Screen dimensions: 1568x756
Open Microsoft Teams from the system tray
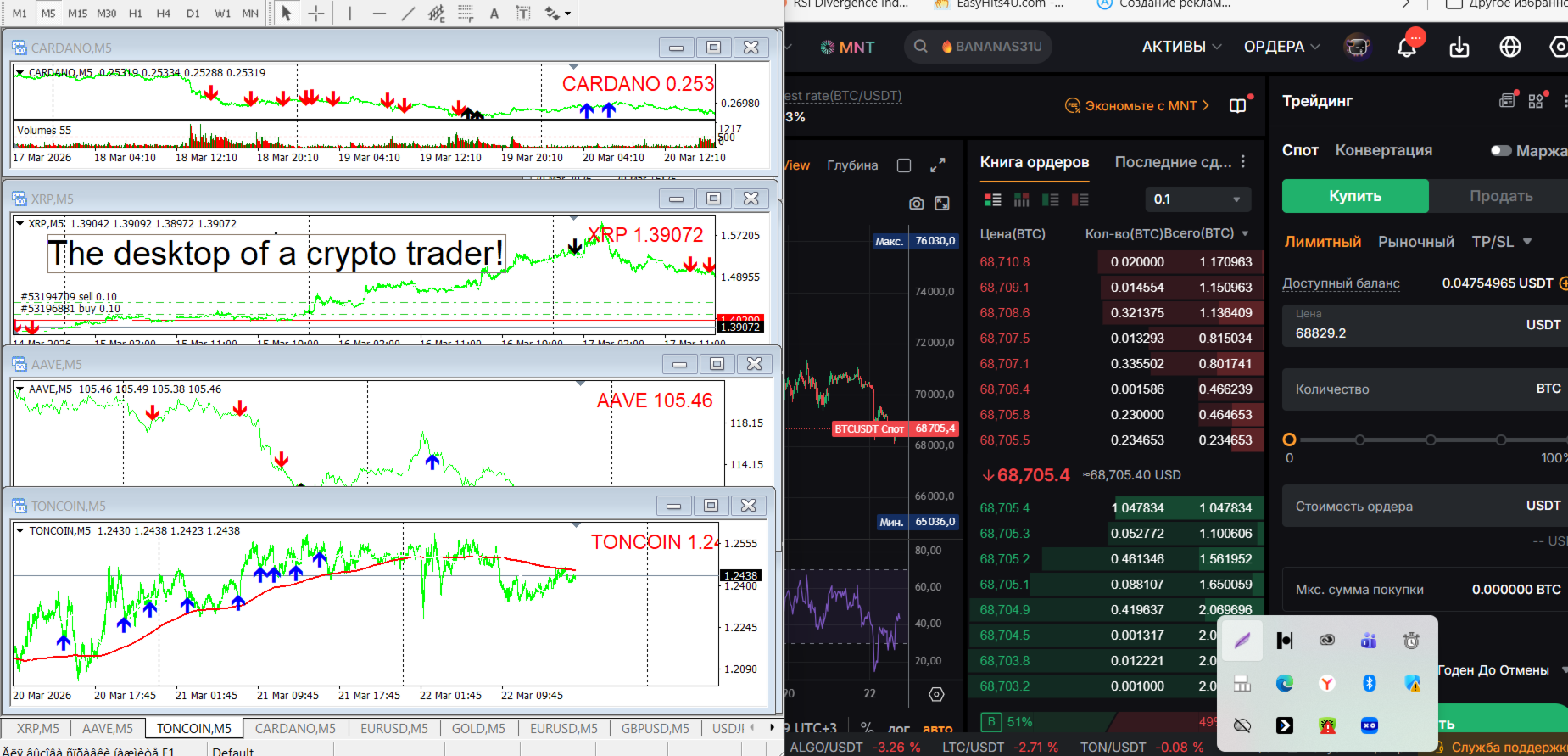(1369, 641)
